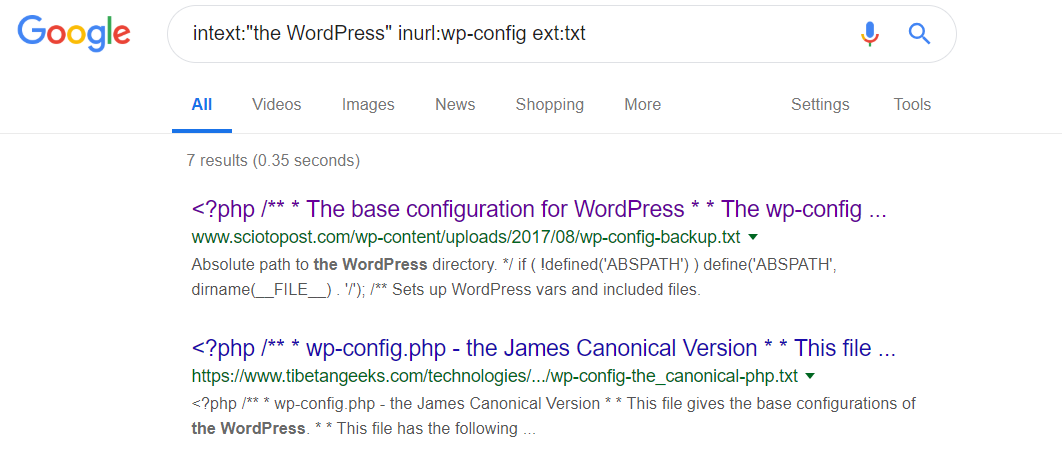Expand the More search categories menu
The width and height of the screenshot is (1062, 451).
[x=642, y=105]
